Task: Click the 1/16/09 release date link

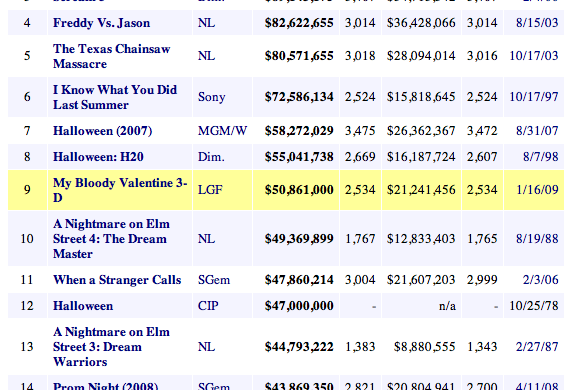Action: [537, 190]
